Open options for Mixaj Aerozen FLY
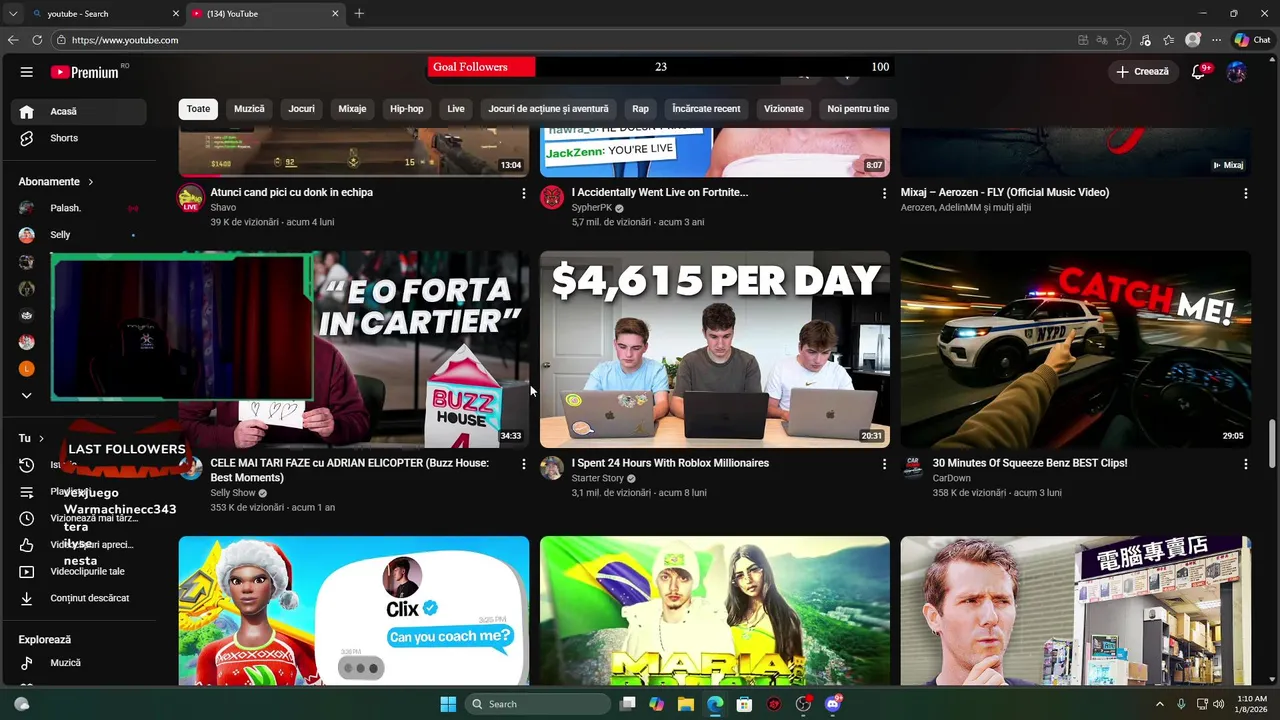Image resolution: width=1280 pixels, height=720 pixels. point(1245,193)
